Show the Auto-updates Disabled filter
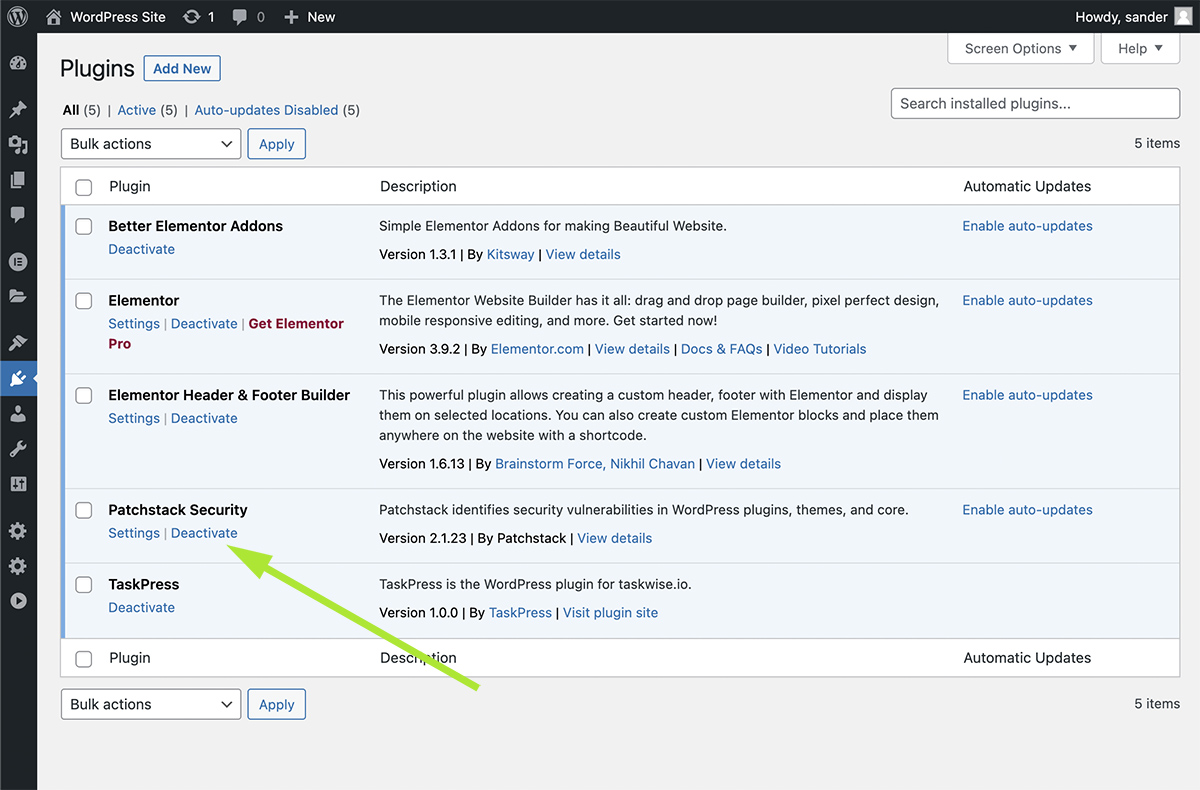This screenshot has width=1200, height=790. click(x=266, y=110)
